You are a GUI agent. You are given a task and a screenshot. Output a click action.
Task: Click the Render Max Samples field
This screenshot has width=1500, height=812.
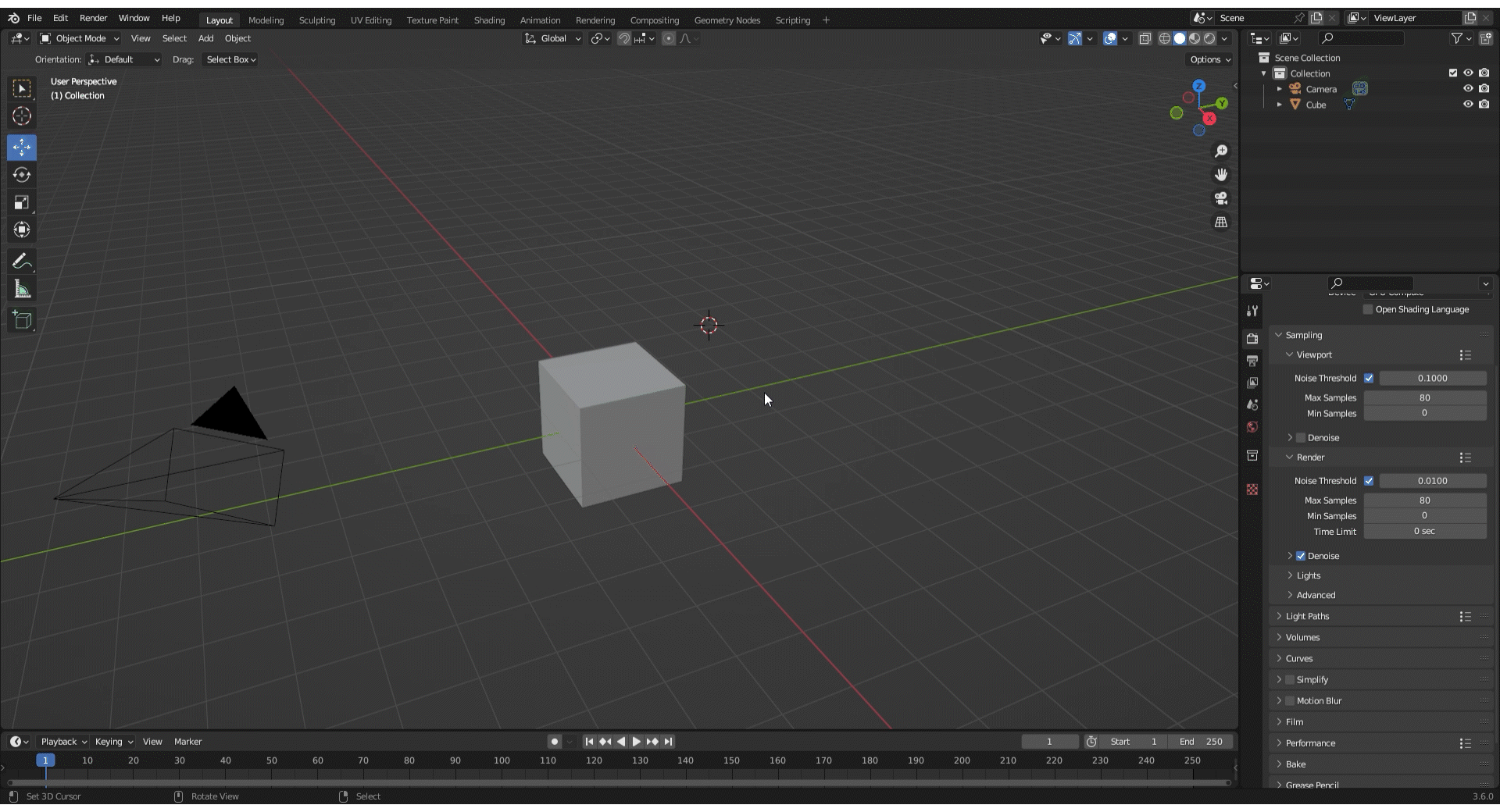1424,500
